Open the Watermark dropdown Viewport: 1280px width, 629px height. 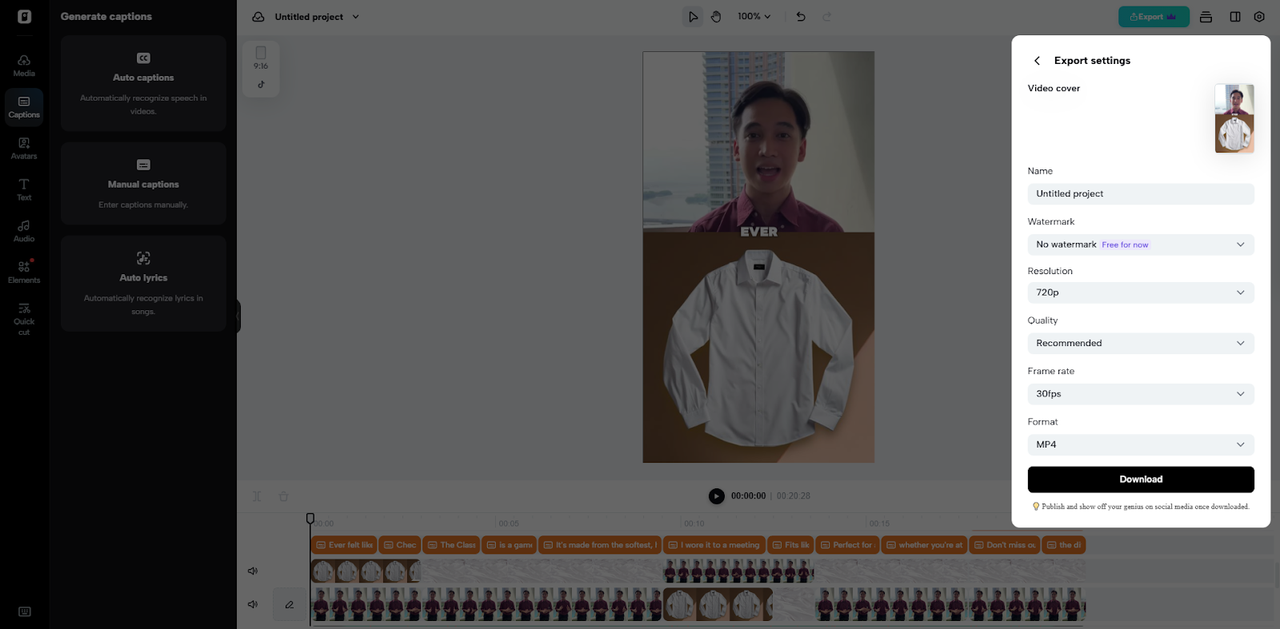click(x=1140, y=244)
